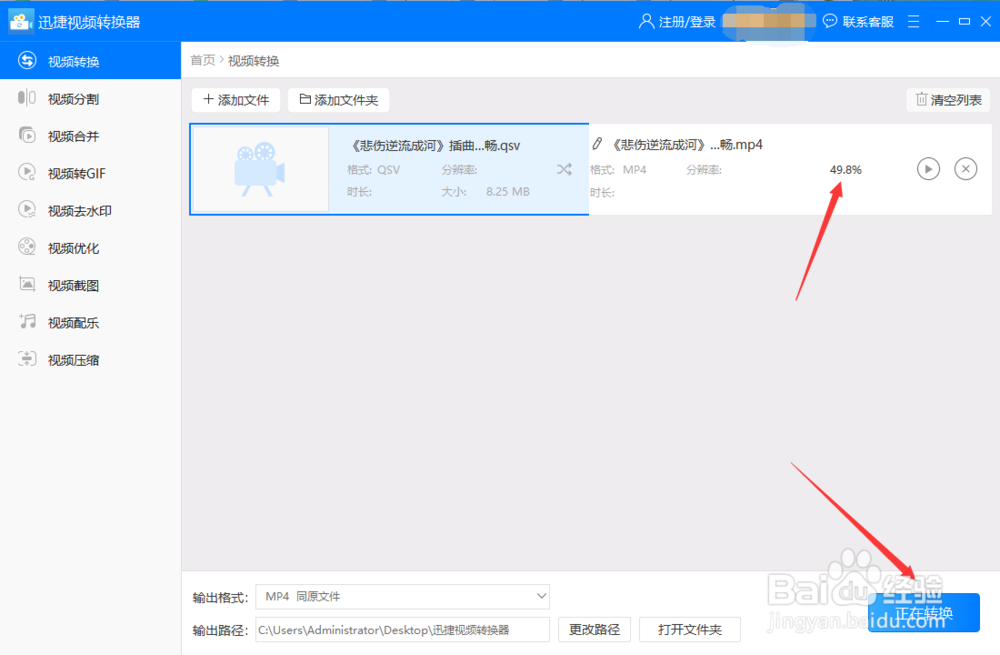Open the hamburger menu in title bar
The image size is (1000, 655).
[x=913, y=22]
